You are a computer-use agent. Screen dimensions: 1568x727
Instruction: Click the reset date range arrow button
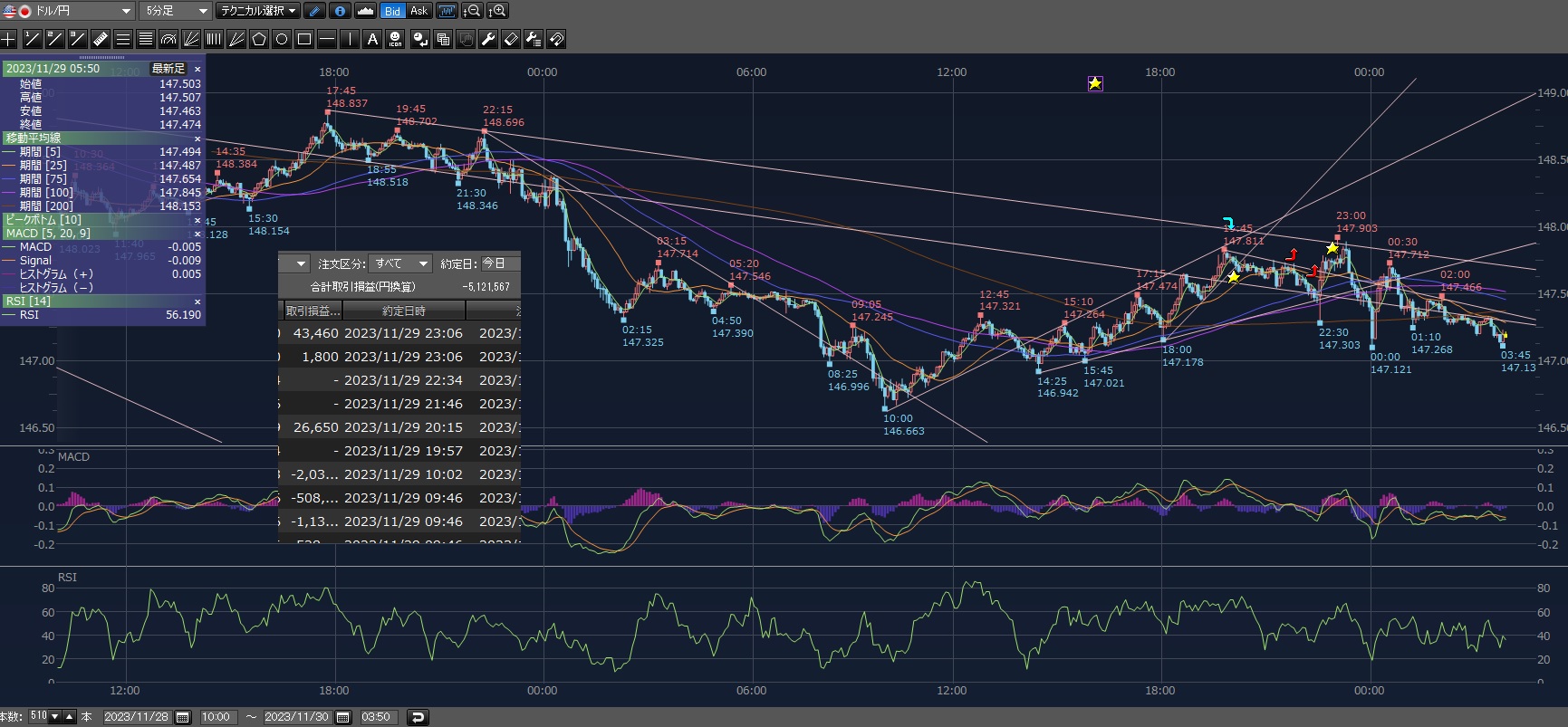tap(418, 717)
